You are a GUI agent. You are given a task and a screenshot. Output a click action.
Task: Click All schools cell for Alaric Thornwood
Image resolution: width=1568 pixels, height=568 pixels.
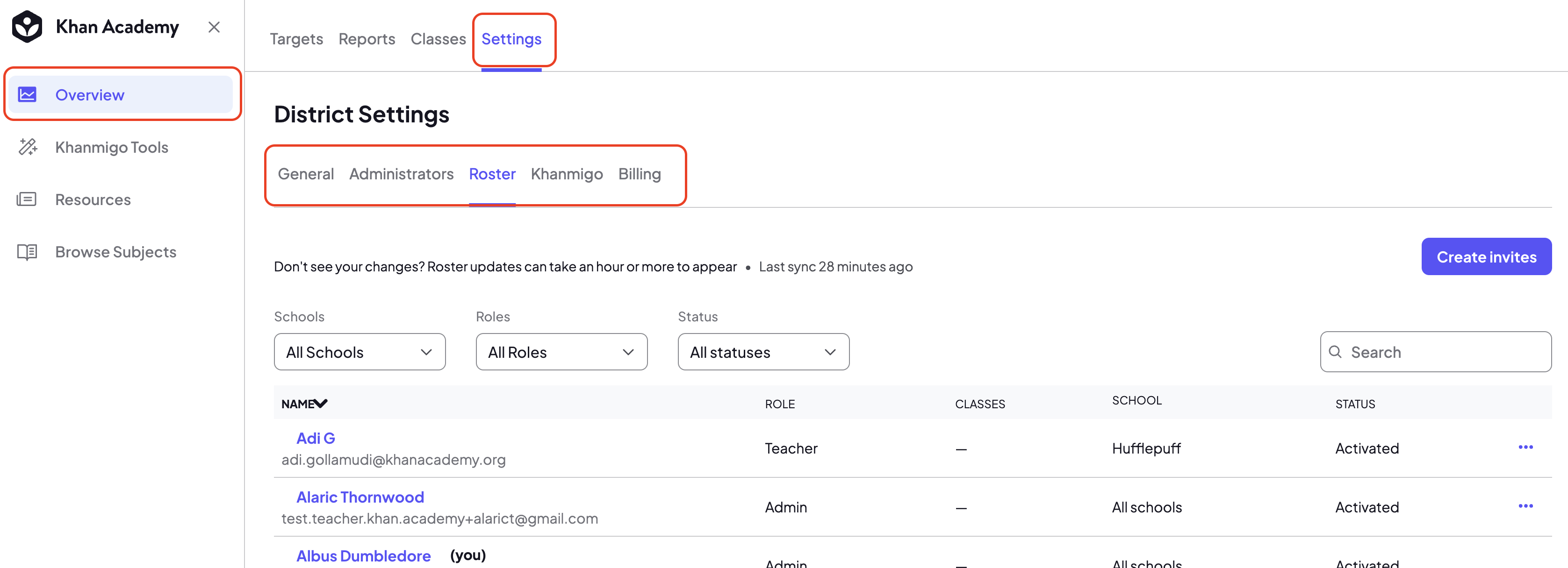tap(1147, 507)
